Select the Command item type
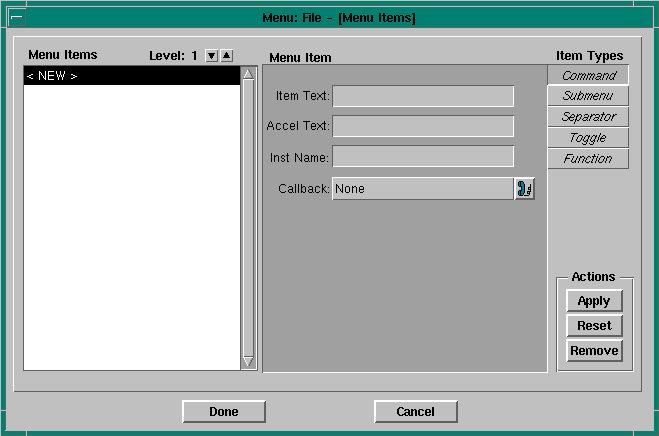659x436 pixels. point(588,75)
